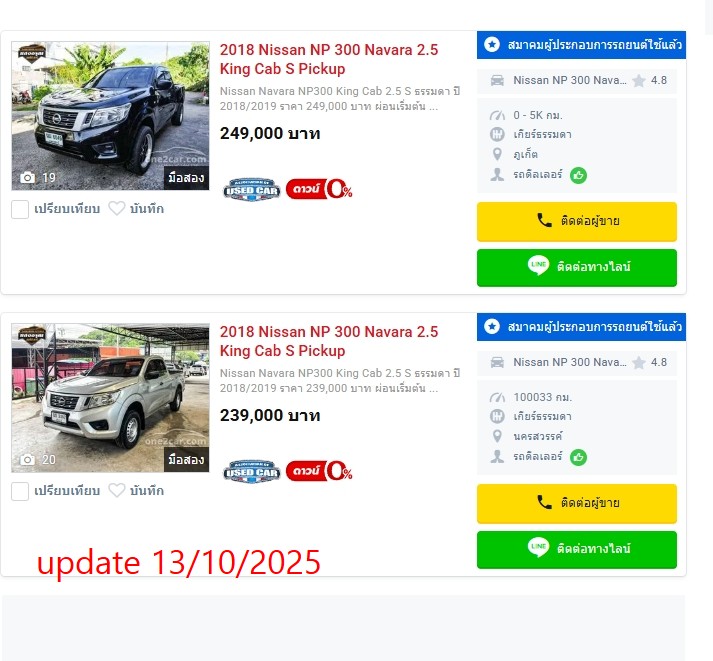
Task: Click the yellow contact seller button for the 249,000 listing
Action: [577, 221]
